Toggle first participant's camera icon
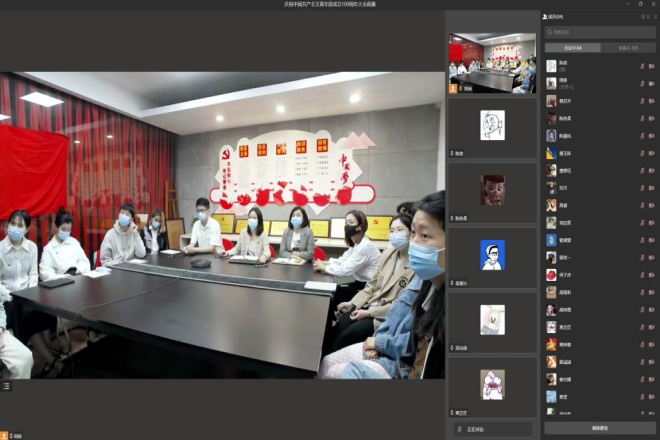 point(652,66)
